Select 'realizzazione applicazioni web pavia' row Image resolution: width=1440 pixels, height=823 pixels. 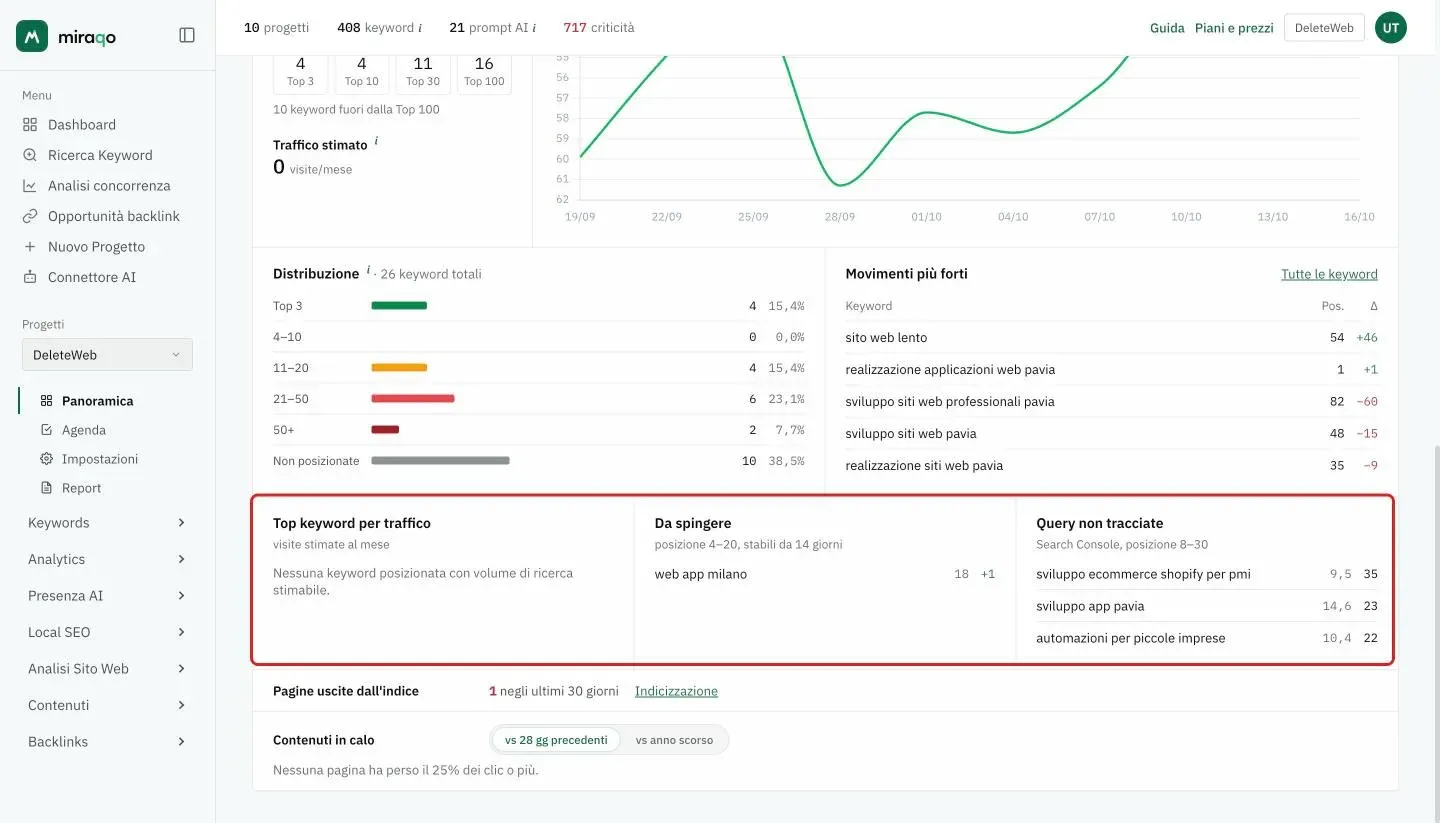(x=1111, y=370)
